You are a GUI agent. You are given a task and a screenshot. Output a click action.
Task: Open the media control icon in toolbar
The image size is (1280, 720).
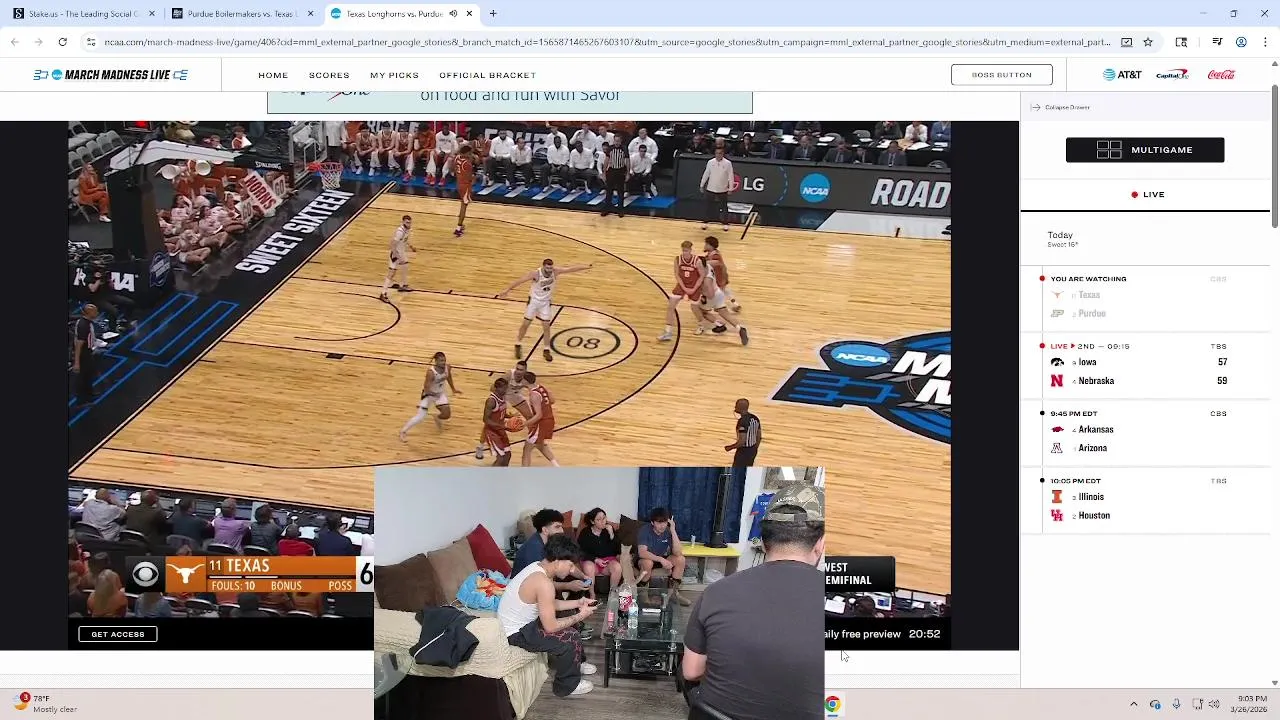[x=1217, y=42]
